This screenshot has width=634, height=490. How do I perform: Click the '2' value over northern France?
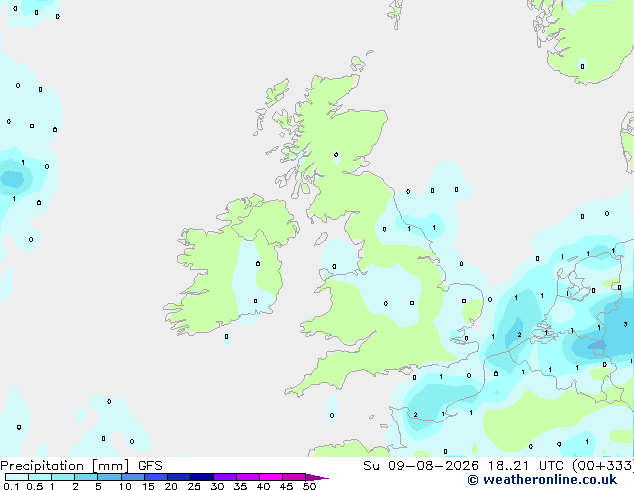click(x=415, y=415)
